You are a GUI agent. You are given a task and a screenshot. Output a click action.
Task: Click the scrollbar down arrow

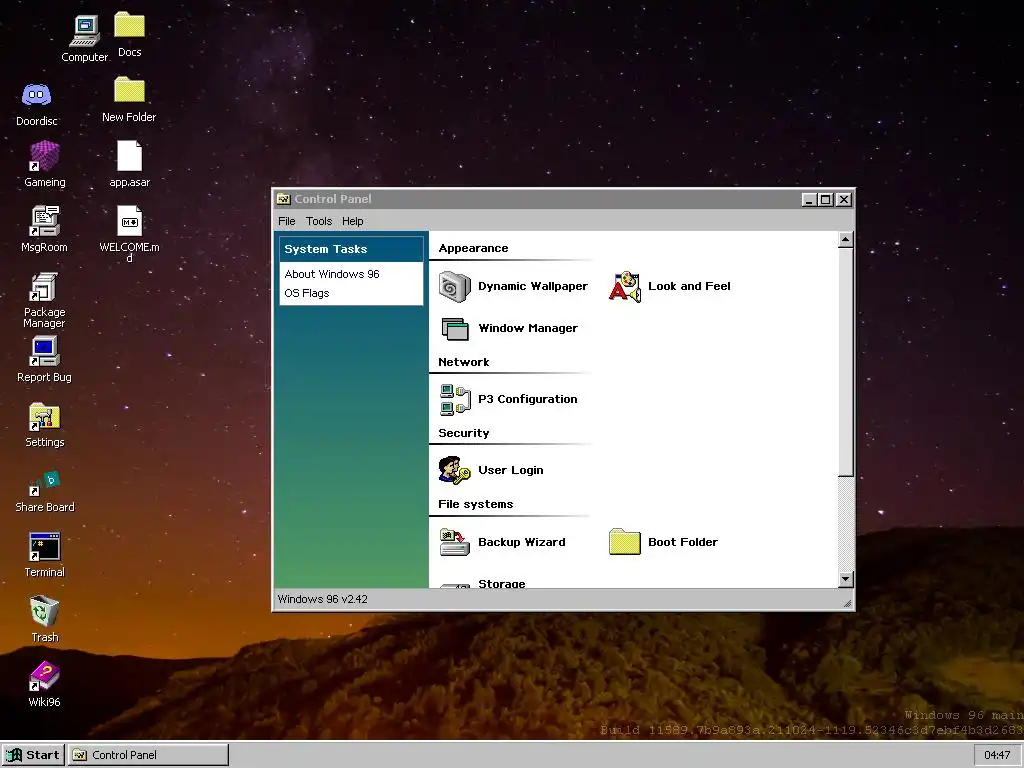845,579
